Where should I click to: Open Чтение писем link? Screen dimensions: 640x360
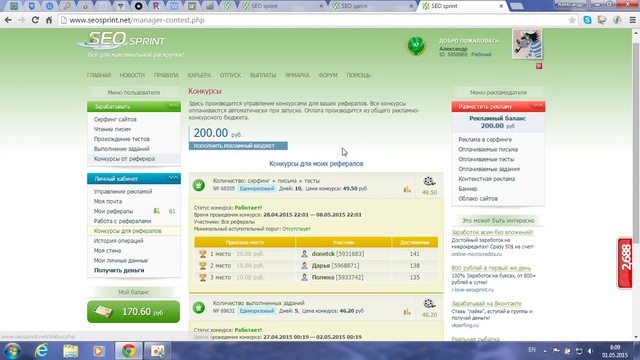pos(112,129)
